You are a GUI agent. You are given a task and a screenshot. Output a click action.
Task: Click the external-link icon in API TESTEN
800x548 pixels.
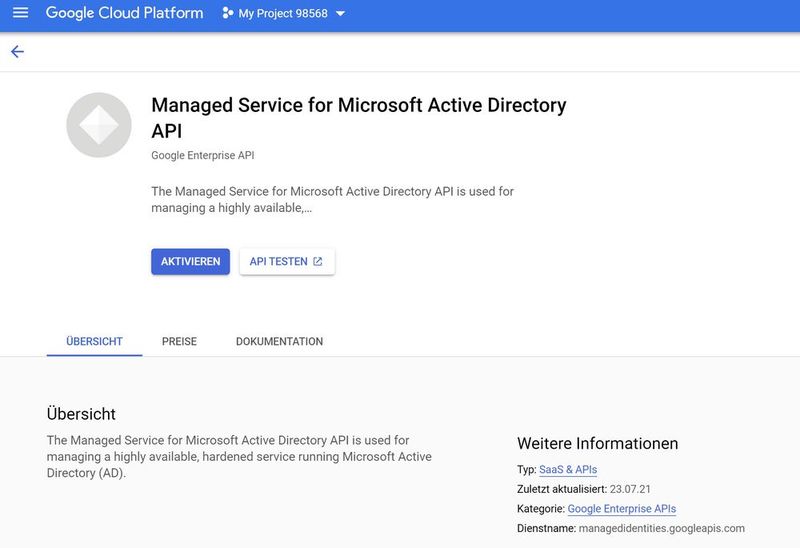click(318, 261)
